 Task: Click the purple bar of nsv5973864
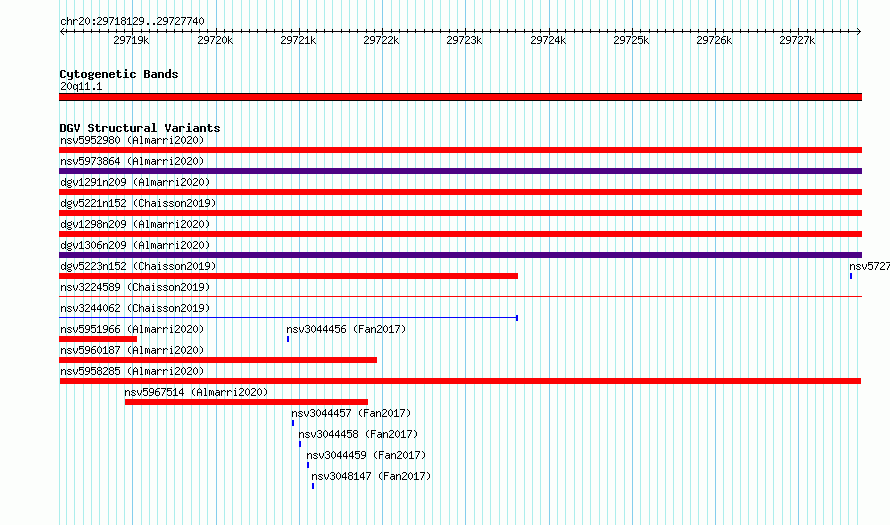pyautogui.click(x=460, y=171)
